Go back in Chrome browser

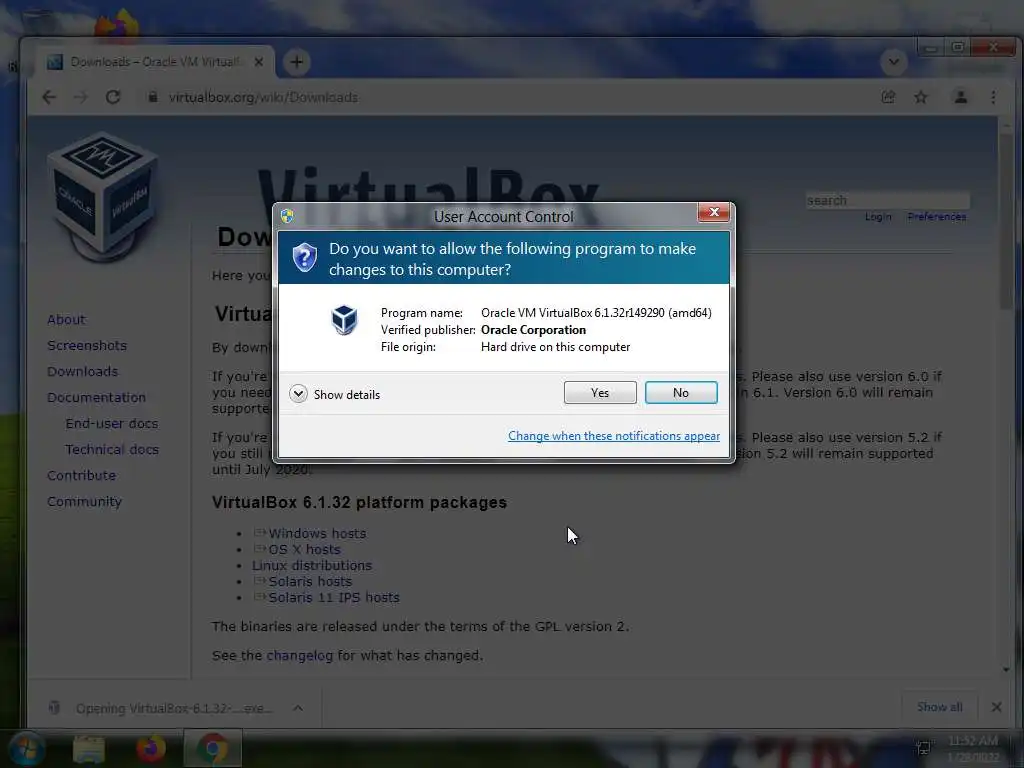(49, 97)
